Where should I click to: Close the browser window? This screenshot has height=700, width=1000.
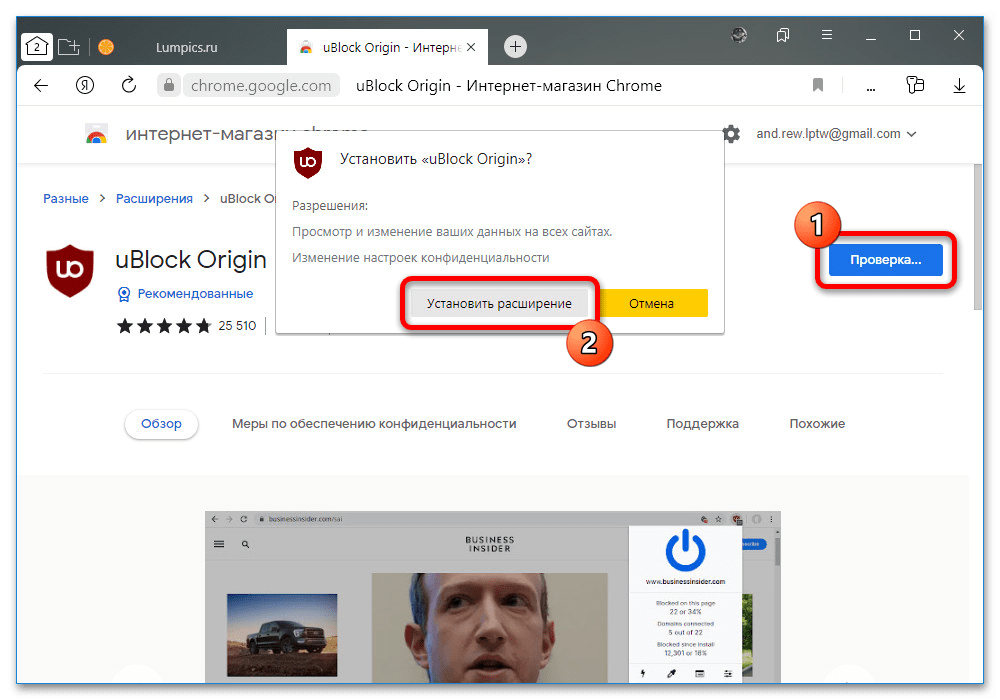[x=959, y=35]
